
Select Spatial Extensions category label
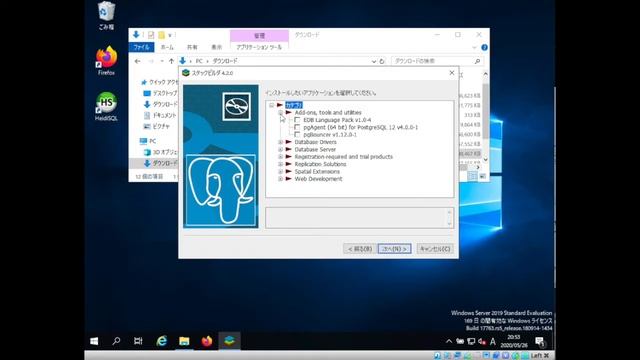coord(317,171)
